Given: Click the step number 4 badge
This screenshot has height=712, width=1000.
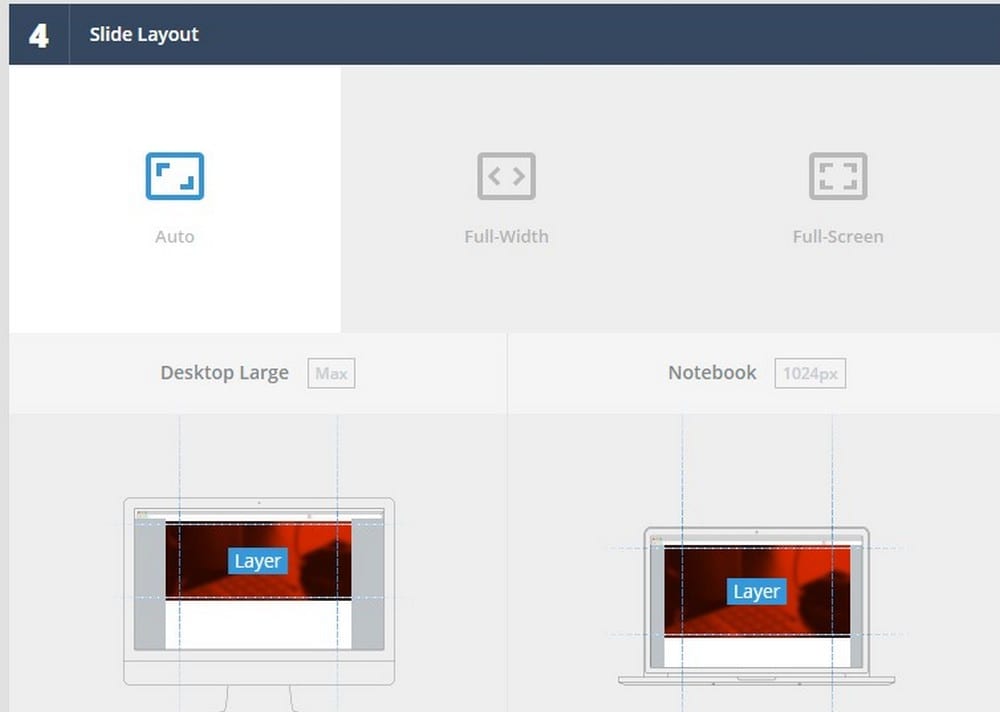Looking at the screenshot, I should pyautogui.click(x=39, y=35).
